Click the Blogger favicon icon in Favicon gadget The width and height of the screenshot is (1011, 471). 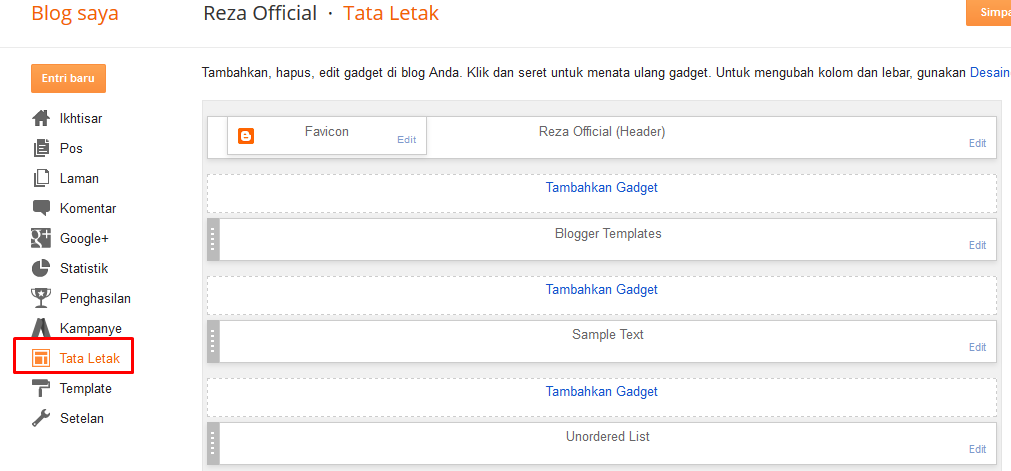[x=246, y=136]
